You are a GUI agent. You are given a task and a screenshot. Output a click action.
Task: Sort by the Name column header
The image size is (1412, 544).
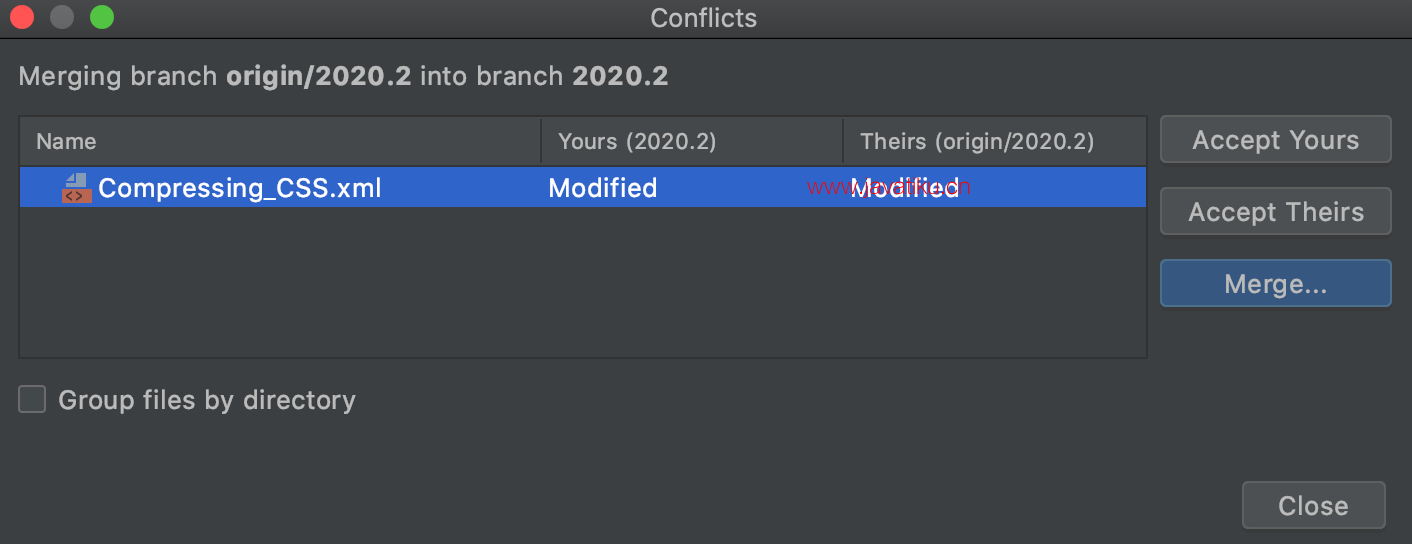66,142
